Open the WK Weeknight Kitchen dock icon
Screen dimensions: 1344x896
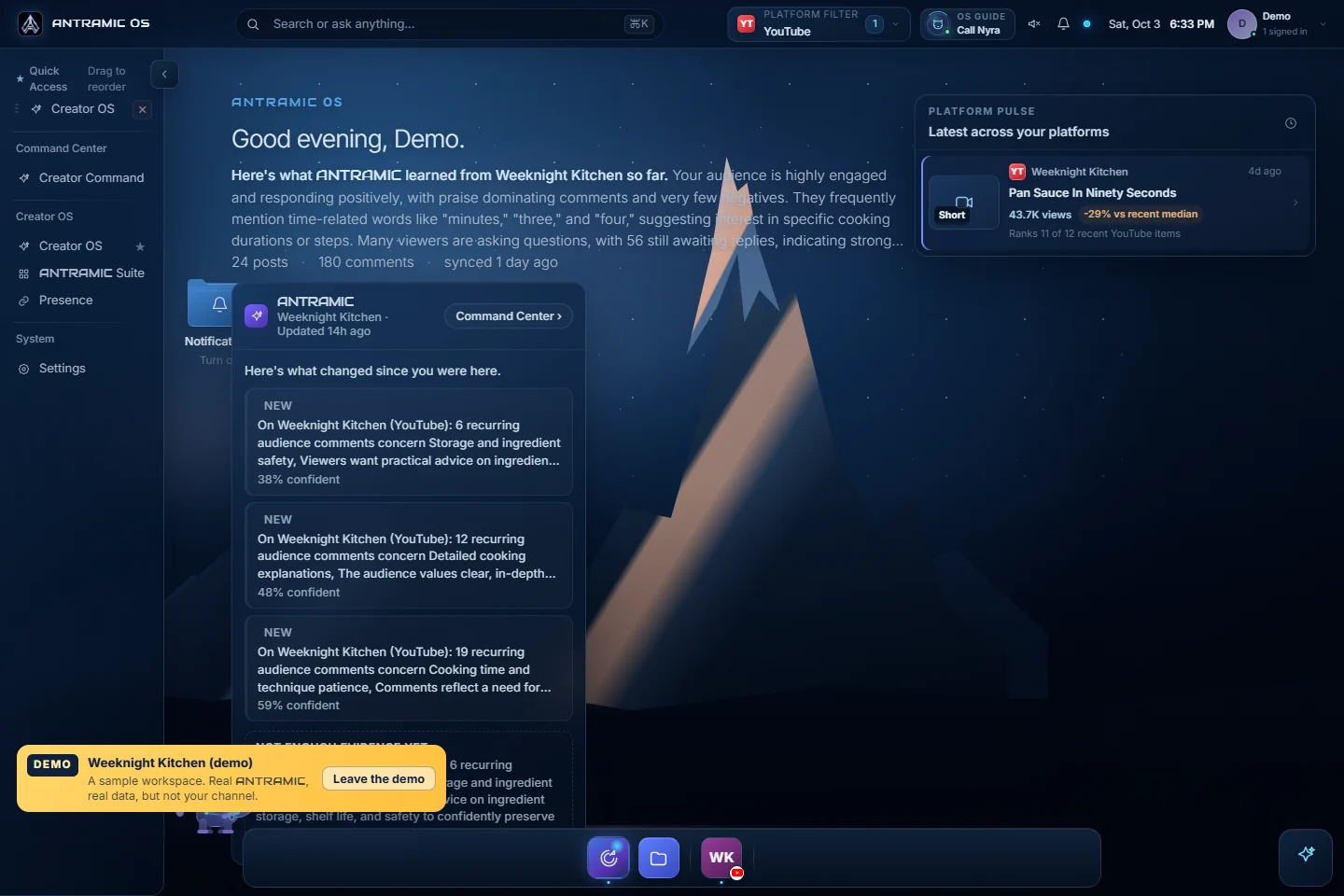pos(721,858)
